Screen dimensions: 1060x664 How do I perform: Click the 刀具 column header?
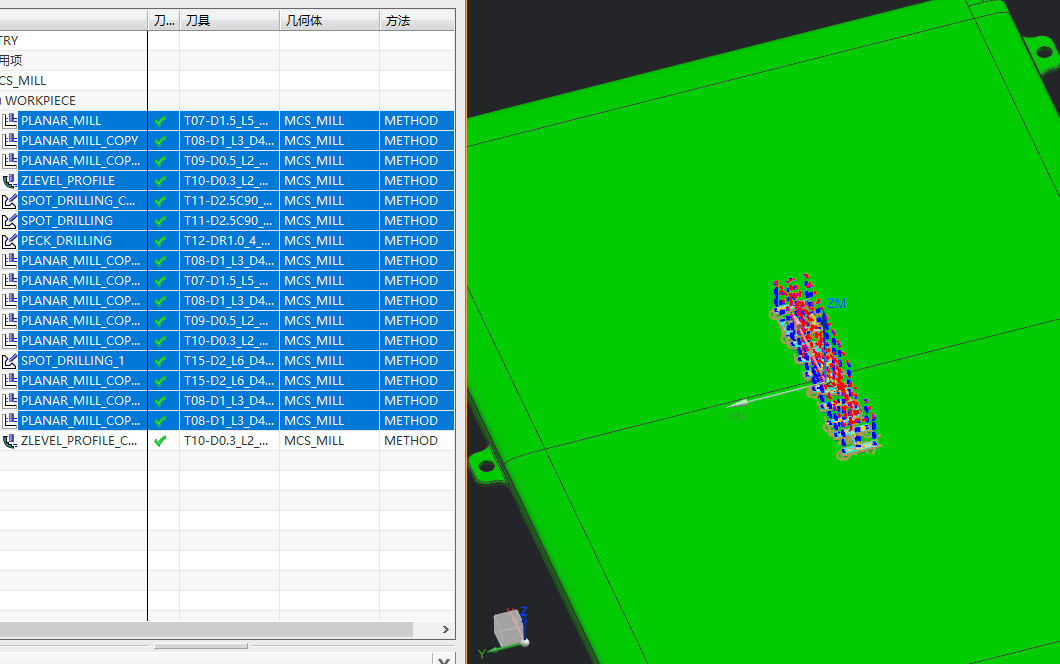(229, 20)
